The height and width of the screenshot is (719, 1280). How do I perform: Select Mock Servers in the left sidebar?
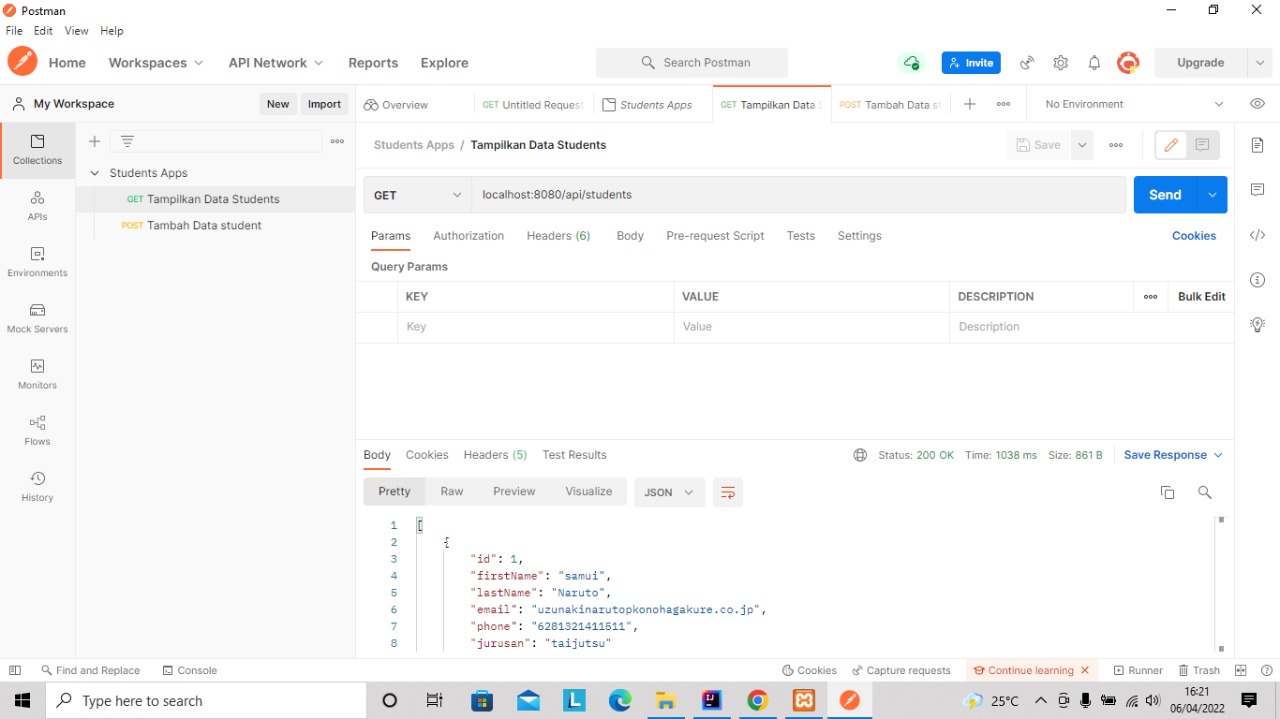[37, 319]
